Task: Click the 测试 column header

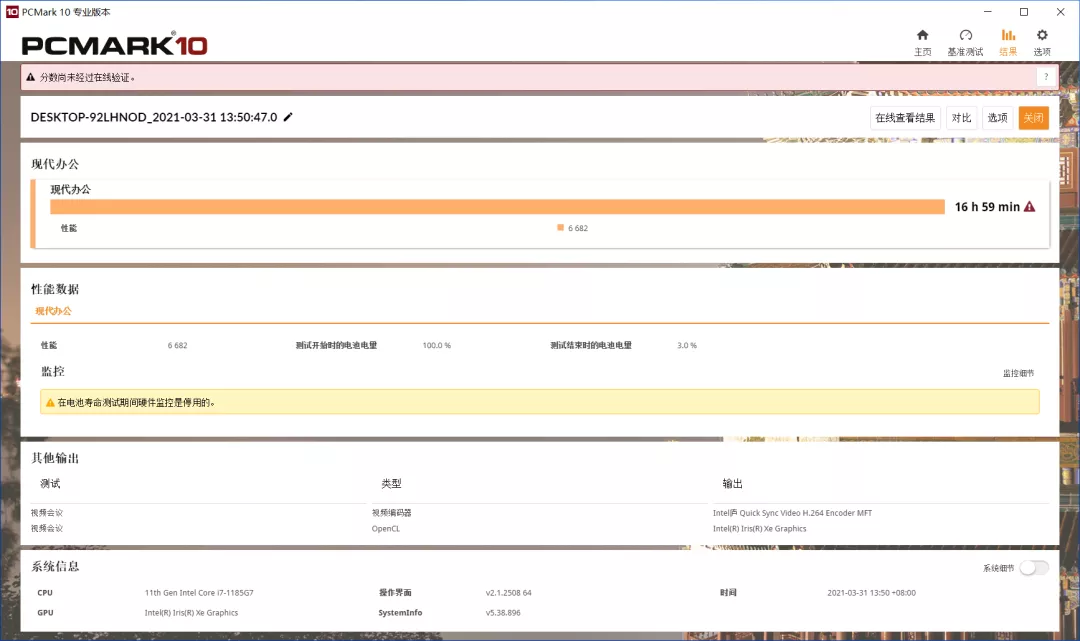Action: [x=50, y=484]
